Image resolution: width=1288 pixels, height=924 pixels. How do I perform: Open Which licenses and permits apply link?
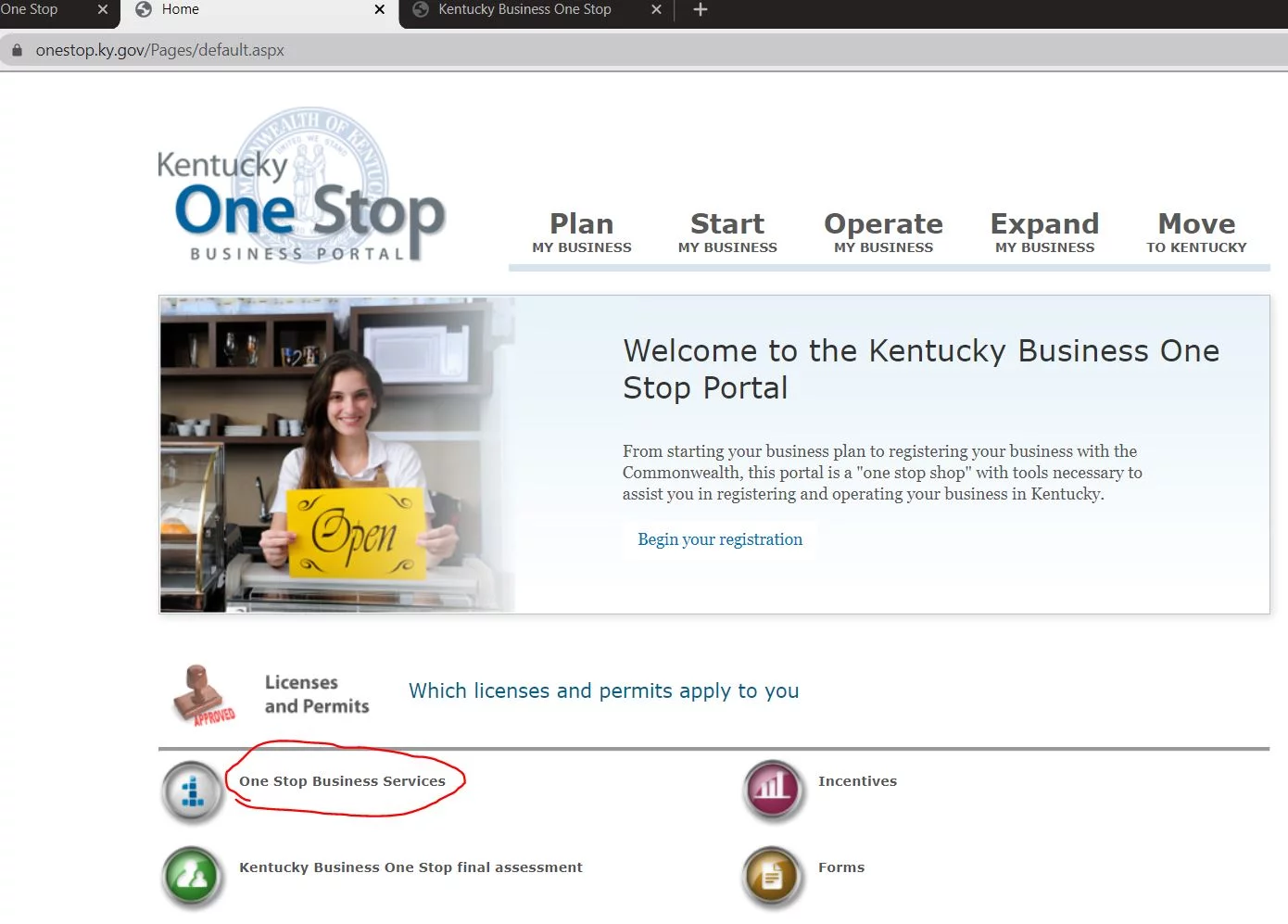(603, 691)
